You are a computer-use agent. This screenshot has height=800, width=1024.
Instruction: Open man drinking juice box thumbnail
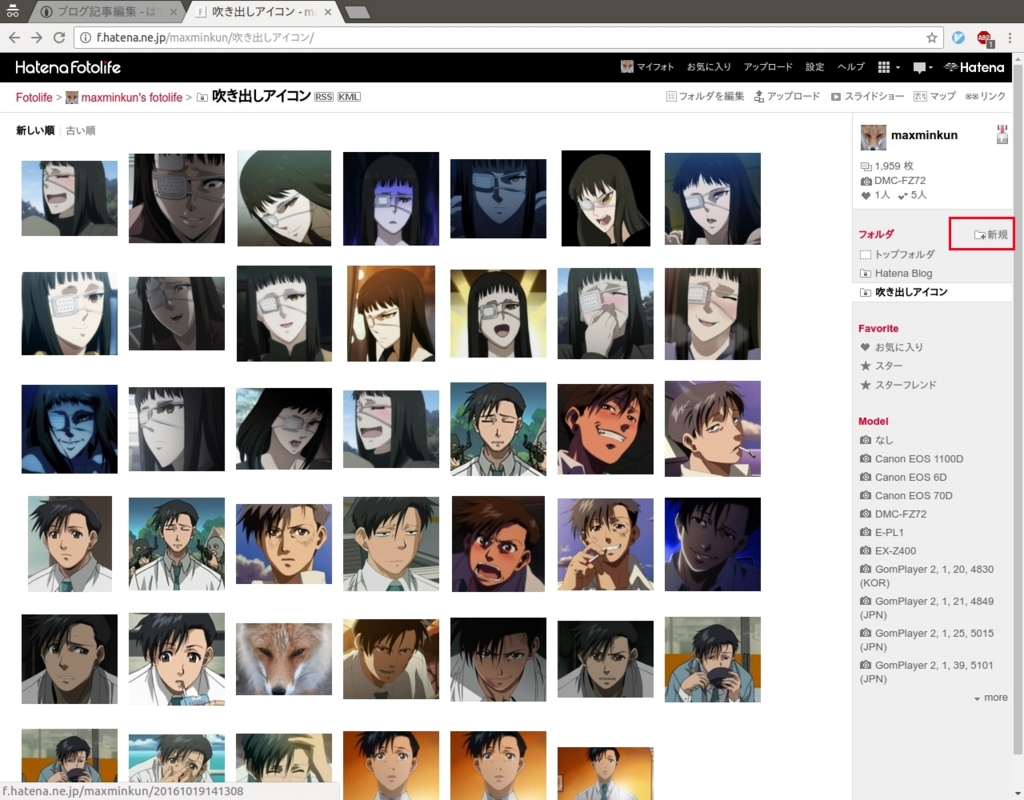[x=176, y=659]
